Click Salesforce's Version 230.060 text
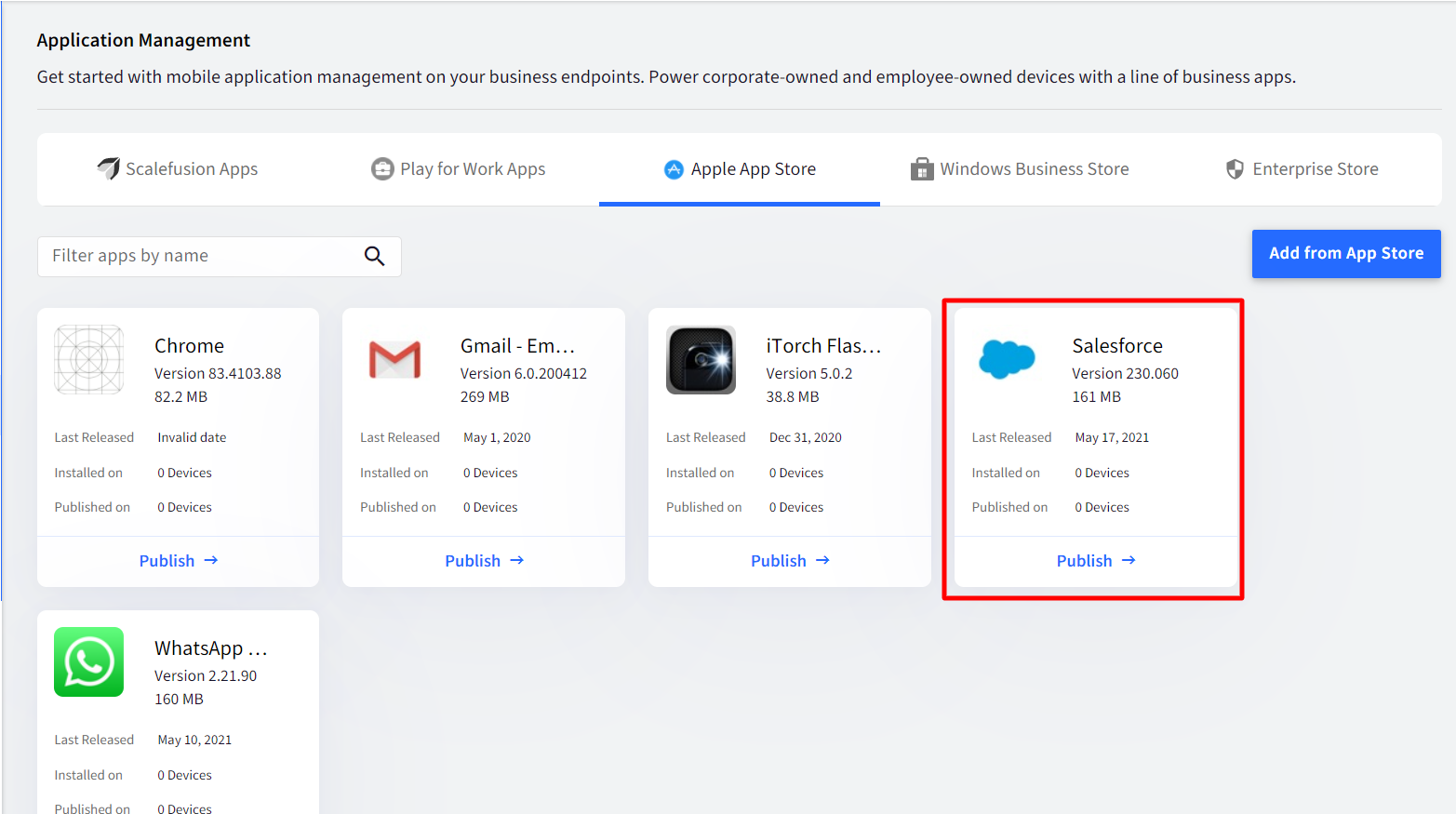The height and width of the screenshot is (814, 1456). pos(1125,373)
